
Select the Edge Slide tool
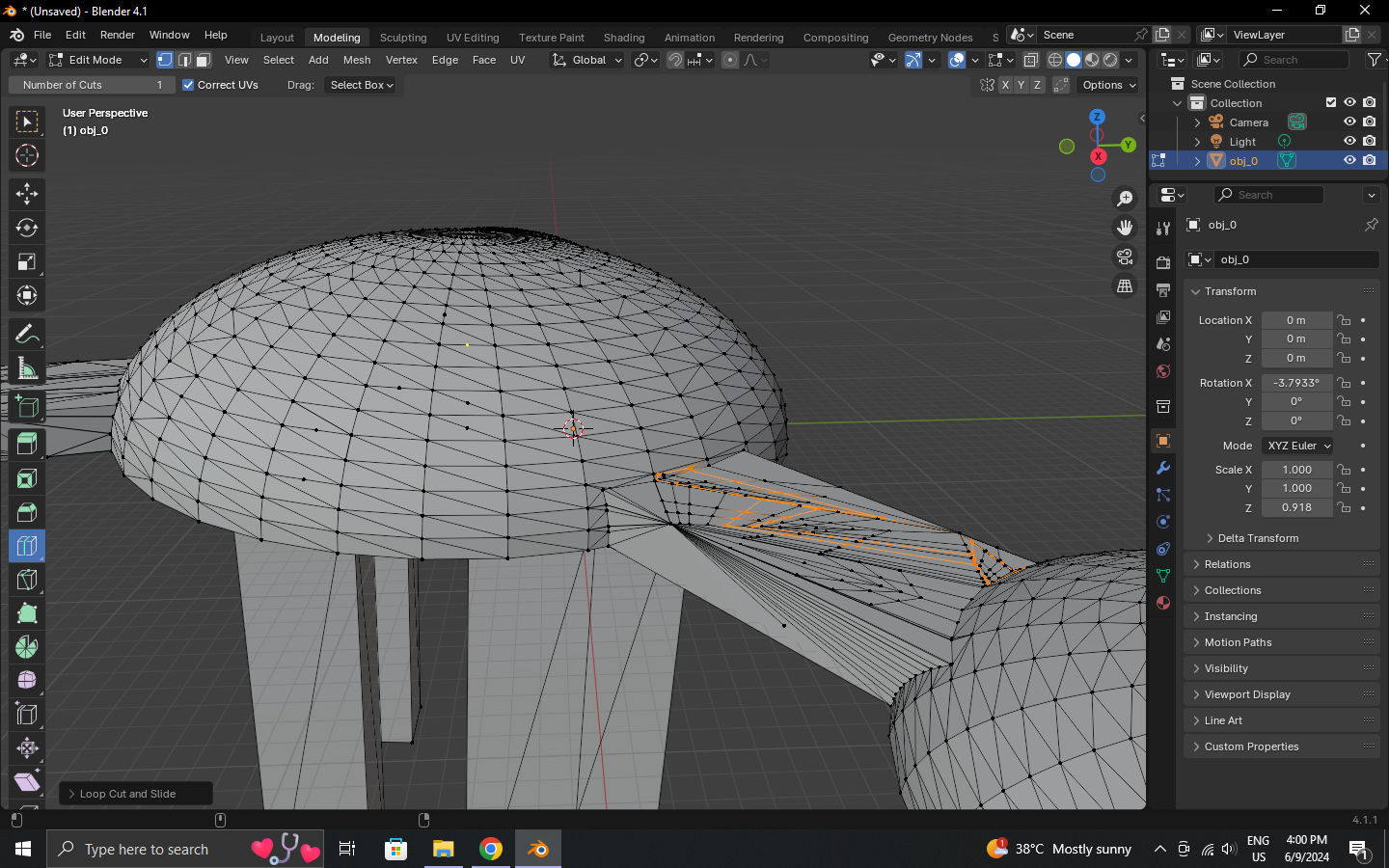(27, 715)
